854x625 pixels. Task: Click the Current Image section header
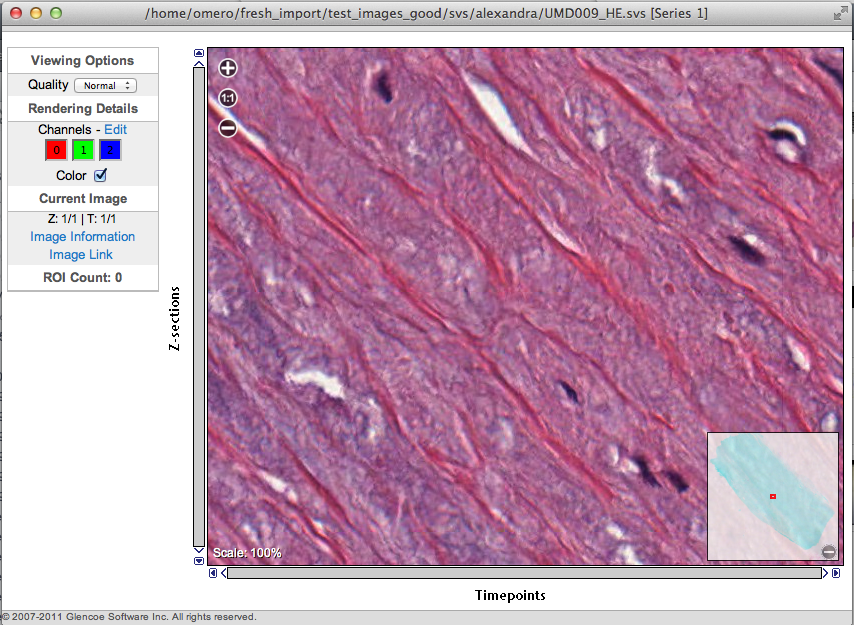point(83,199)
